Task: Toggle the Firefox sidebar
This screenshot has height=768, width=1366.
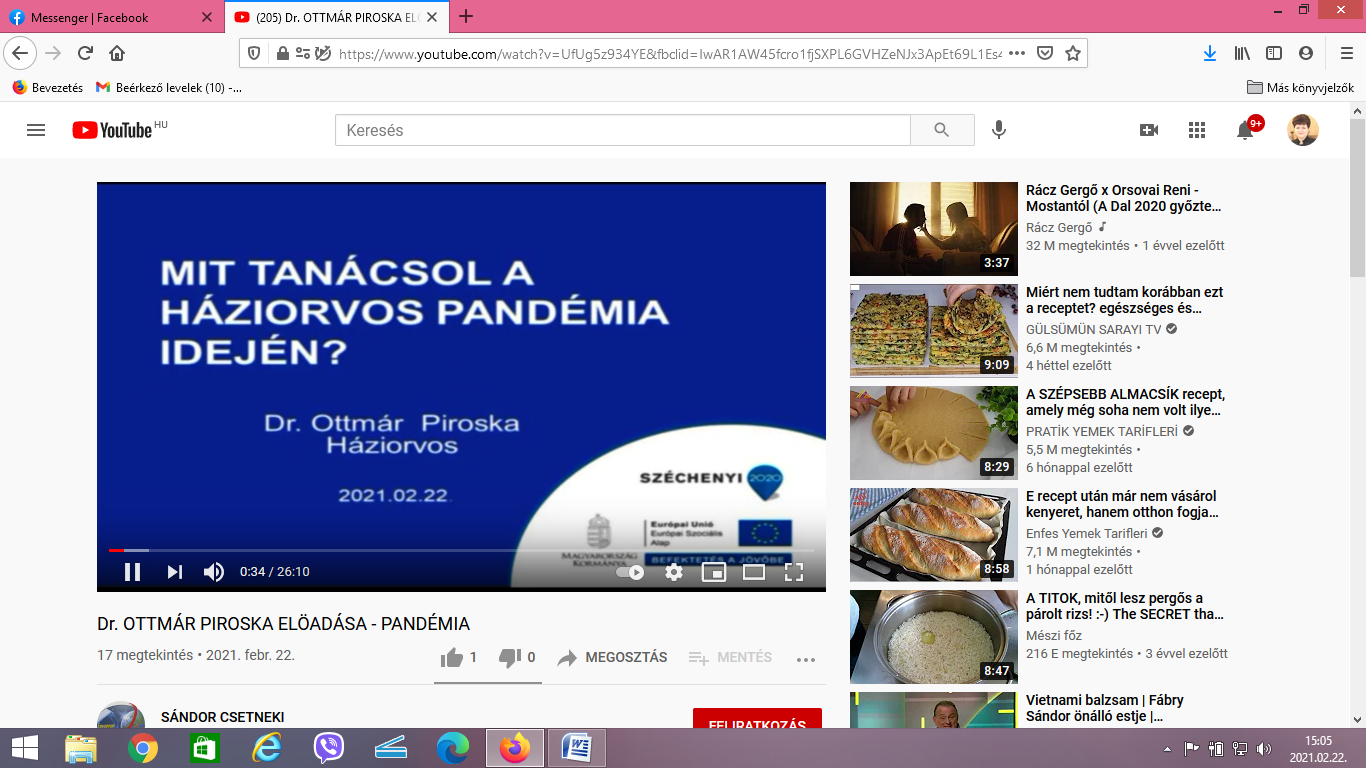Action: 1274,53
